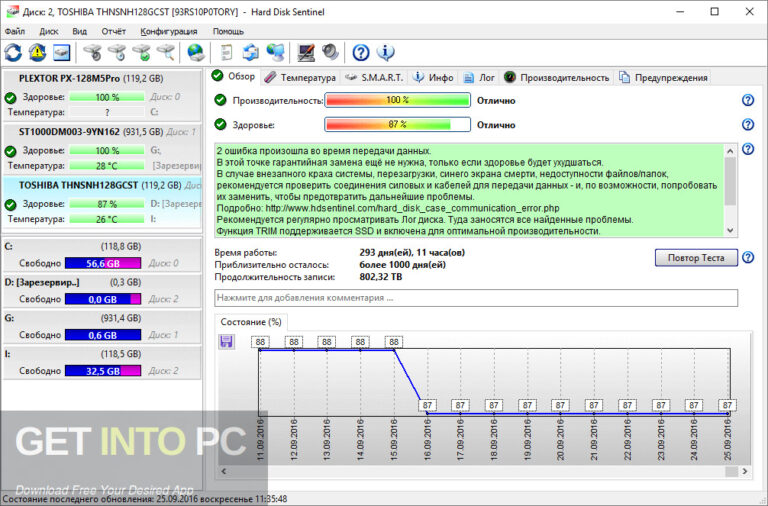This screenshot has height=506, width=768.
Task: Select TOSHIBA THNSNH128GCST disk in the list
Action: coord(102,202)
